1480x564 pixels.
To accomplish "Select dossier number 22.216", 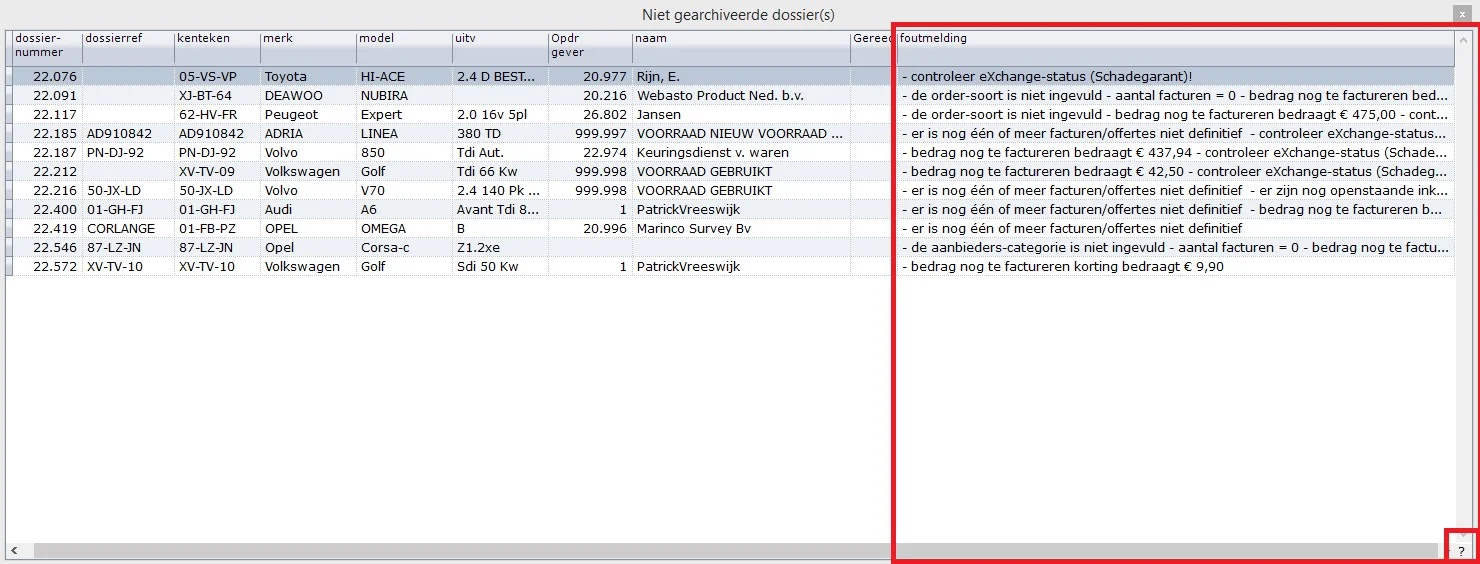I will (x=54, y=190).
